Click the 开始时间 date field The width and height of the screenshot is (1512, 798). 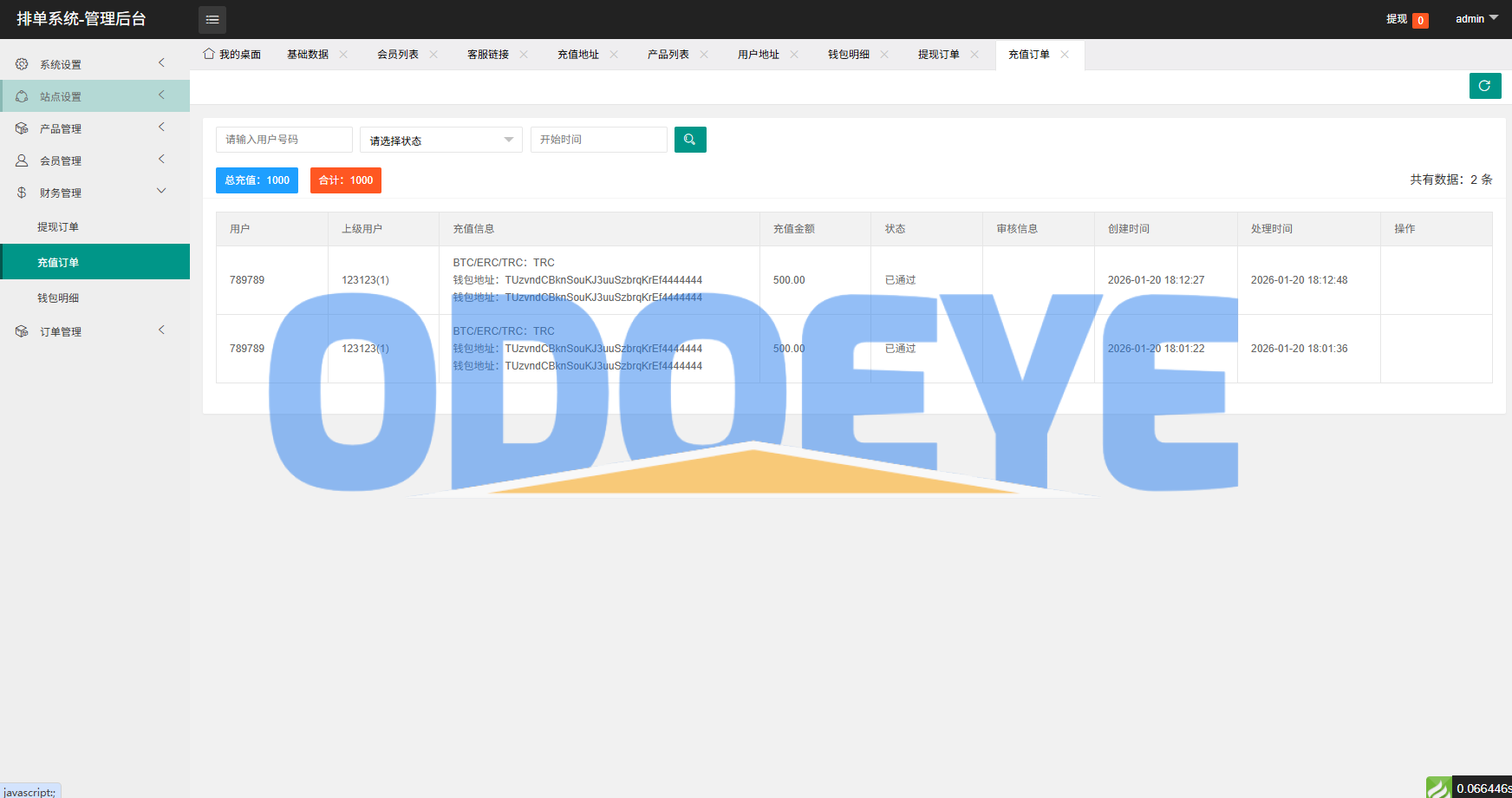pyautogui.click(x=598, y=140)
